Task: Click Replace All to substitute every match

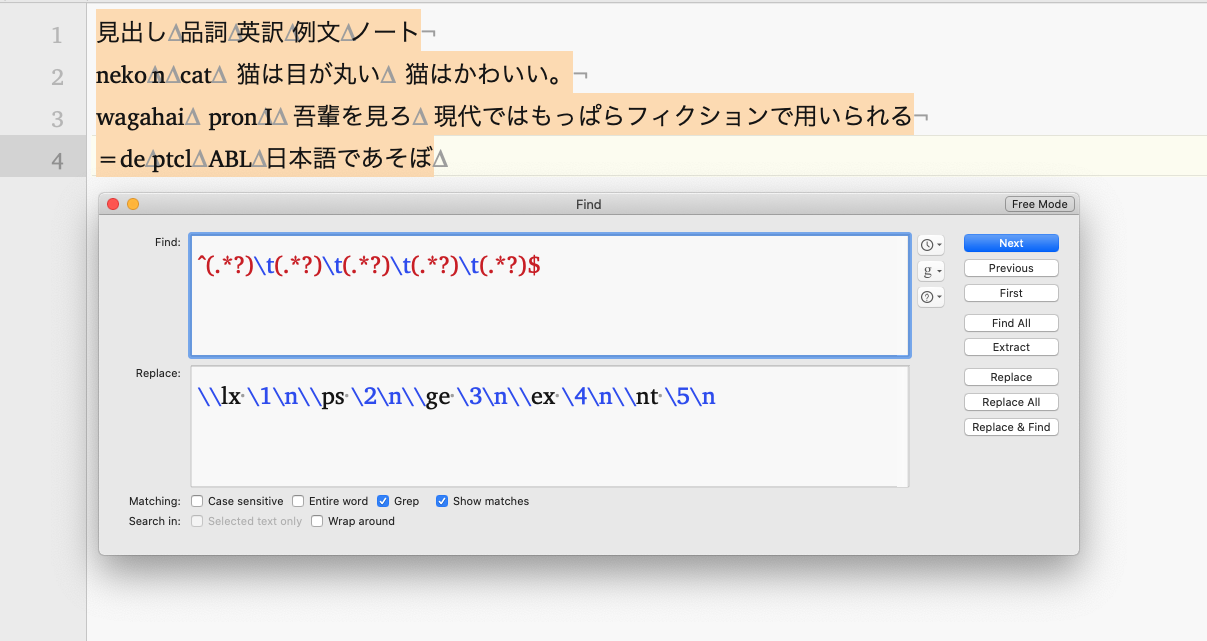Action: coord(1010,401)
